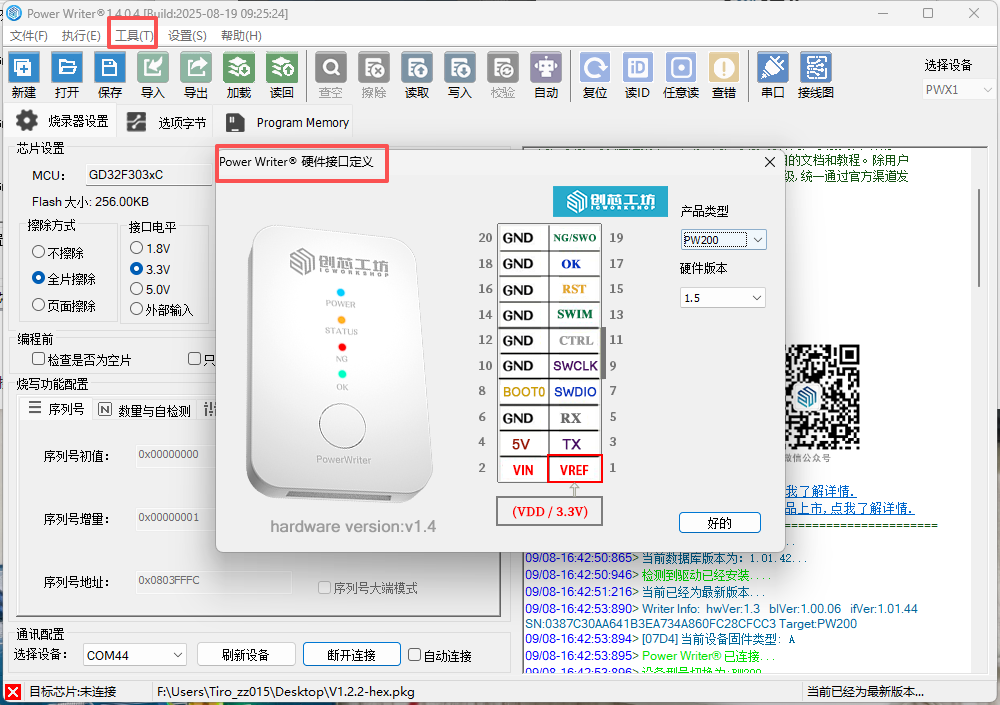Click the VREF pin 1 cell

[x=574, y=470]
